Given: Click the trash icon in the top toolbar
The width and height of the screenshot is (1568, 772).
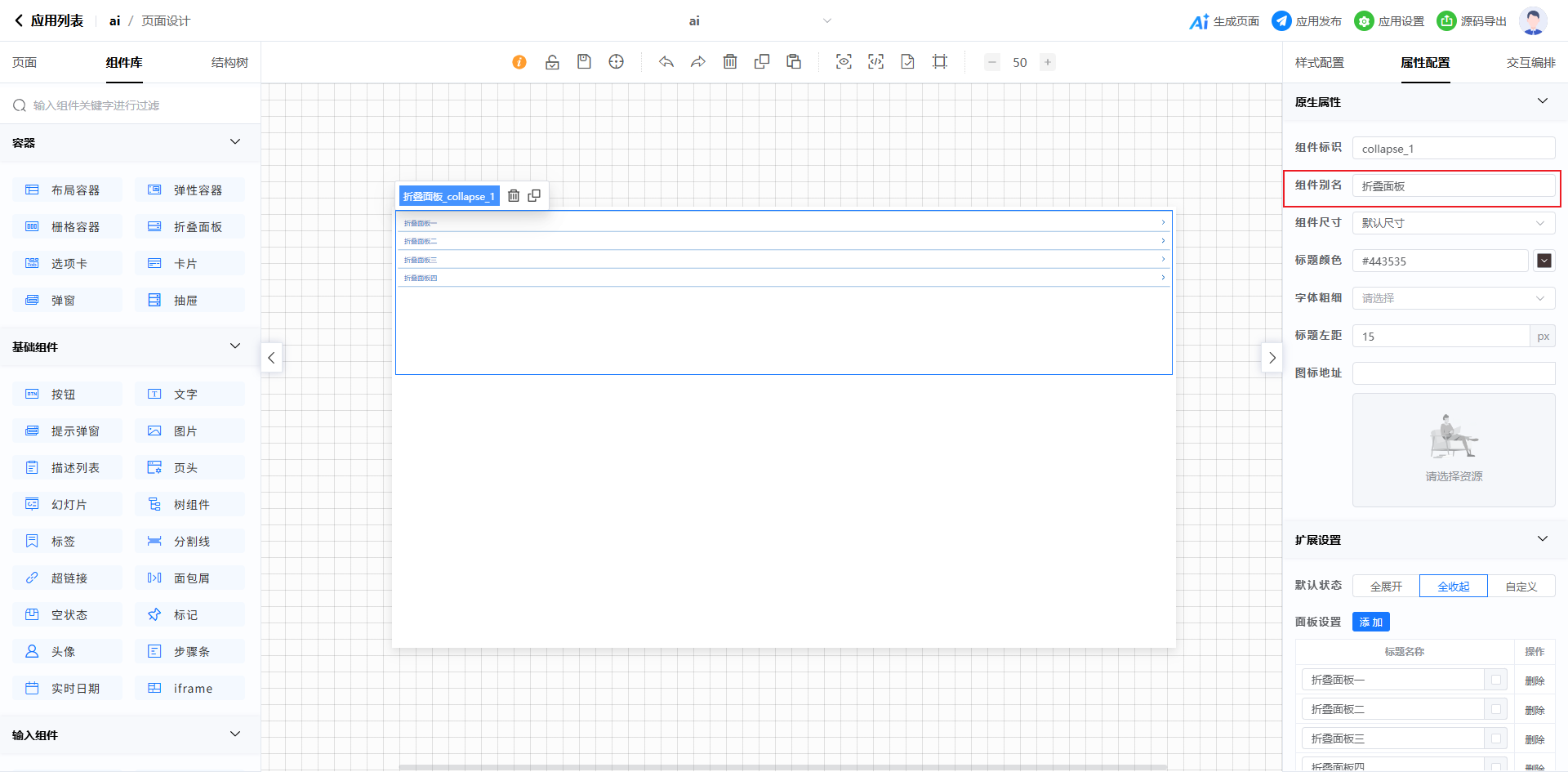Looking at the screenshot, I should (730, 62).
